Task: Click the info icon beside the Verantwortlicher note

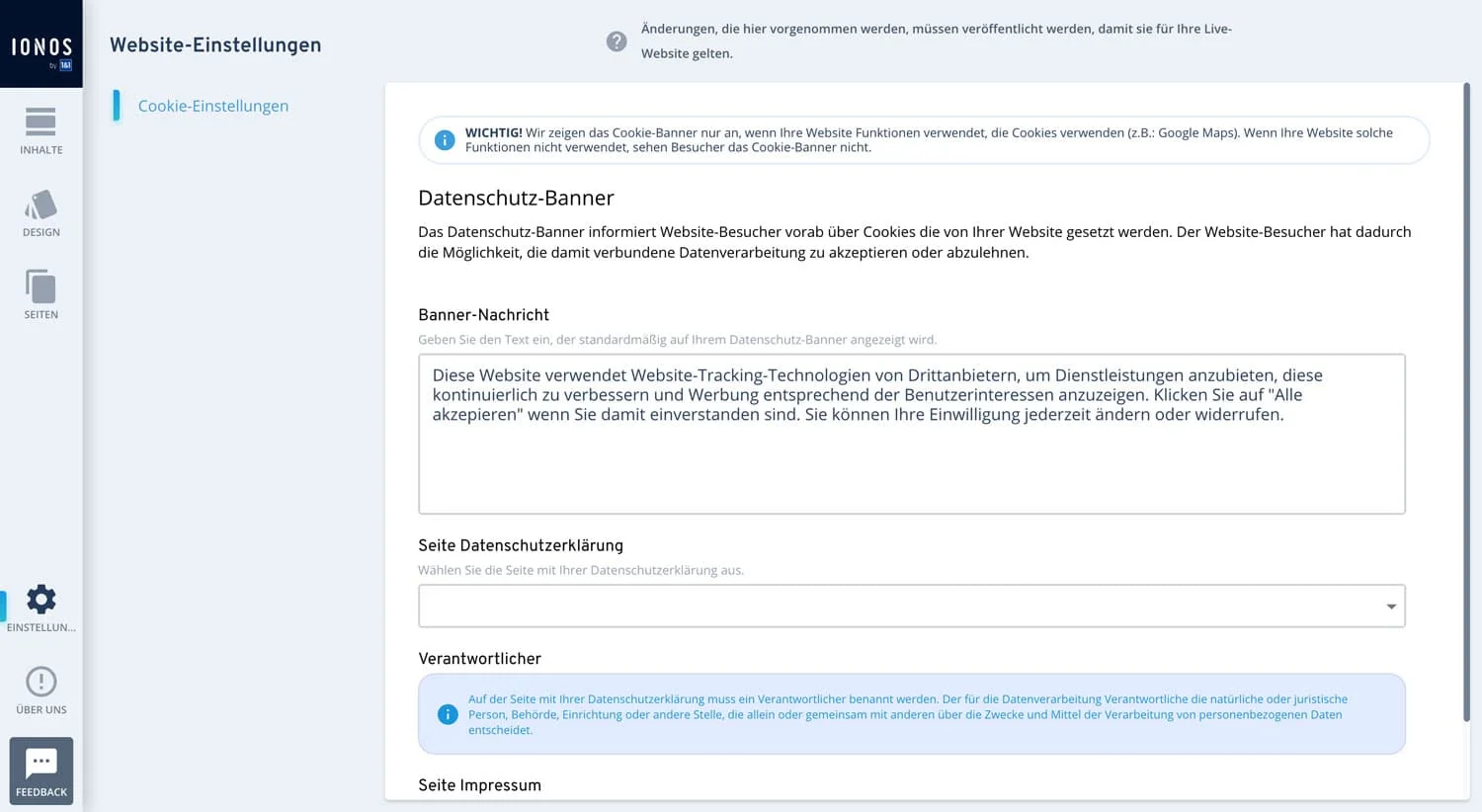Action: (x=448, y=713)
